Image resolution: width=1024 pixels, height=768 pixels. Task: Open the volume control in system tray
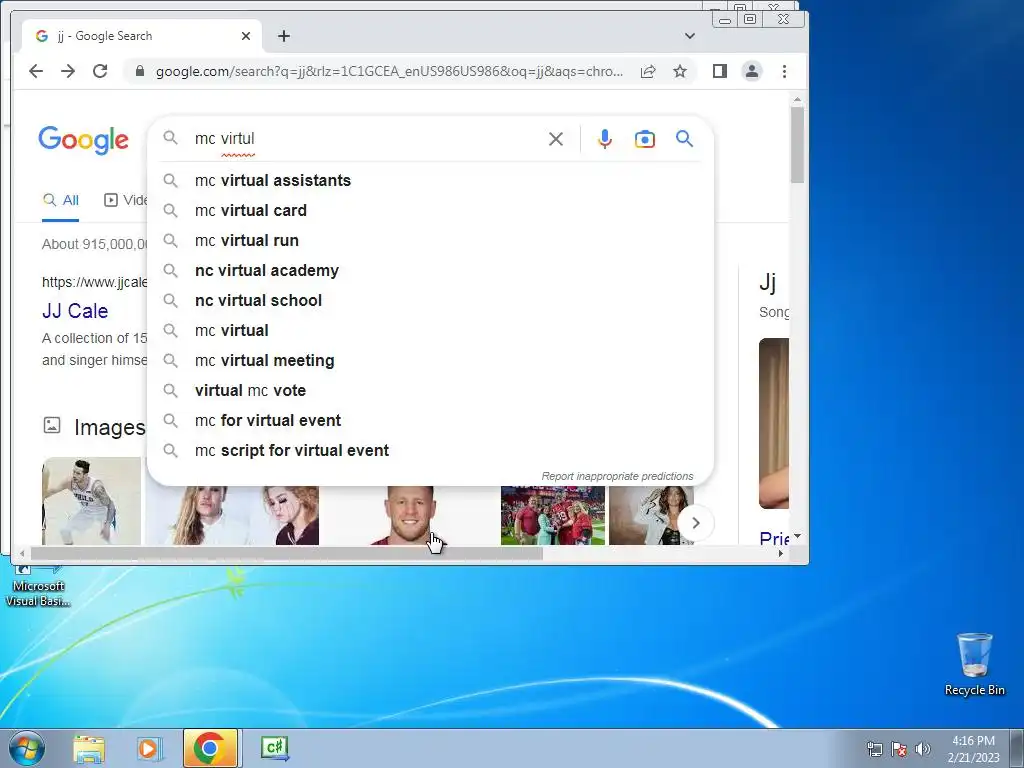(923, 749)
